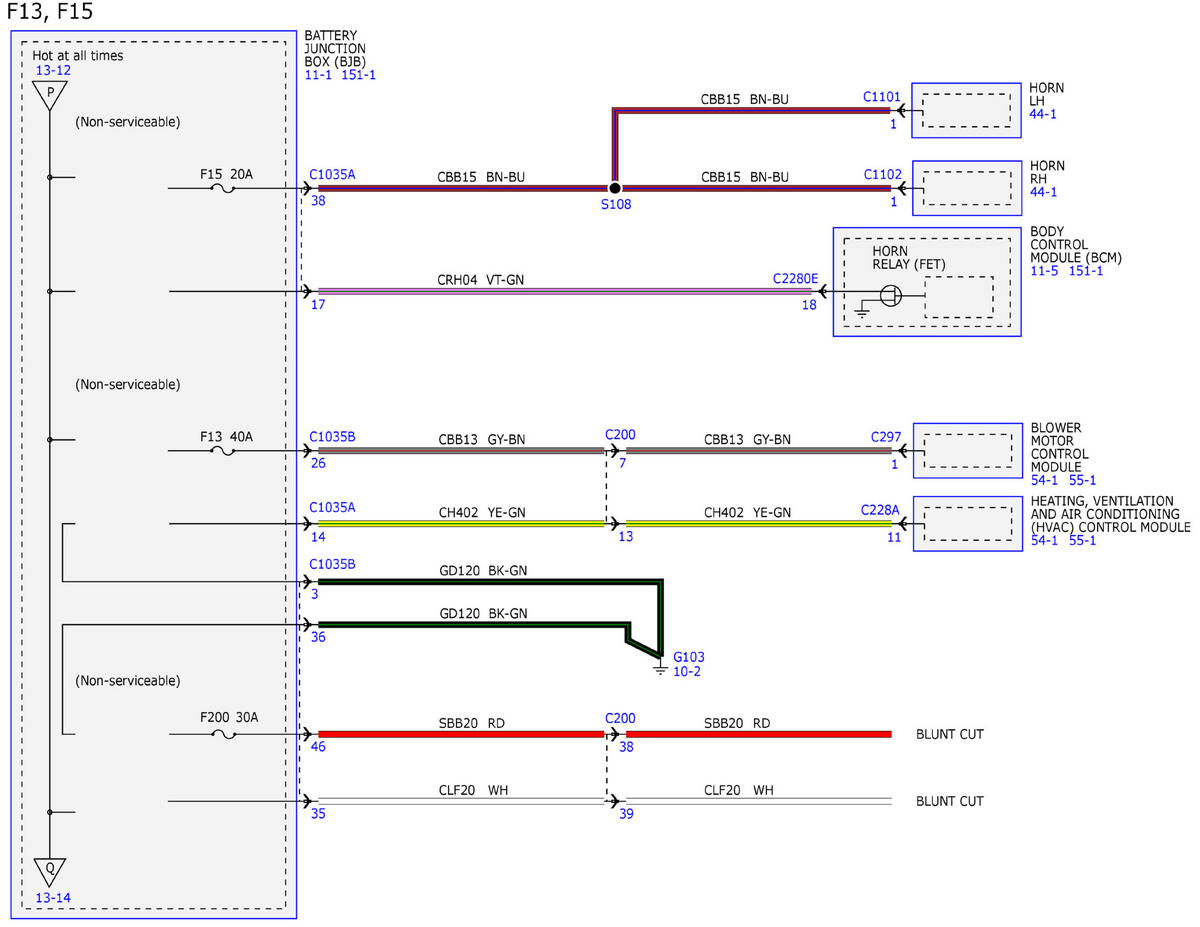Open the C297 connector link
Viewport: 1200px width, 927px height.
[884, 436]
